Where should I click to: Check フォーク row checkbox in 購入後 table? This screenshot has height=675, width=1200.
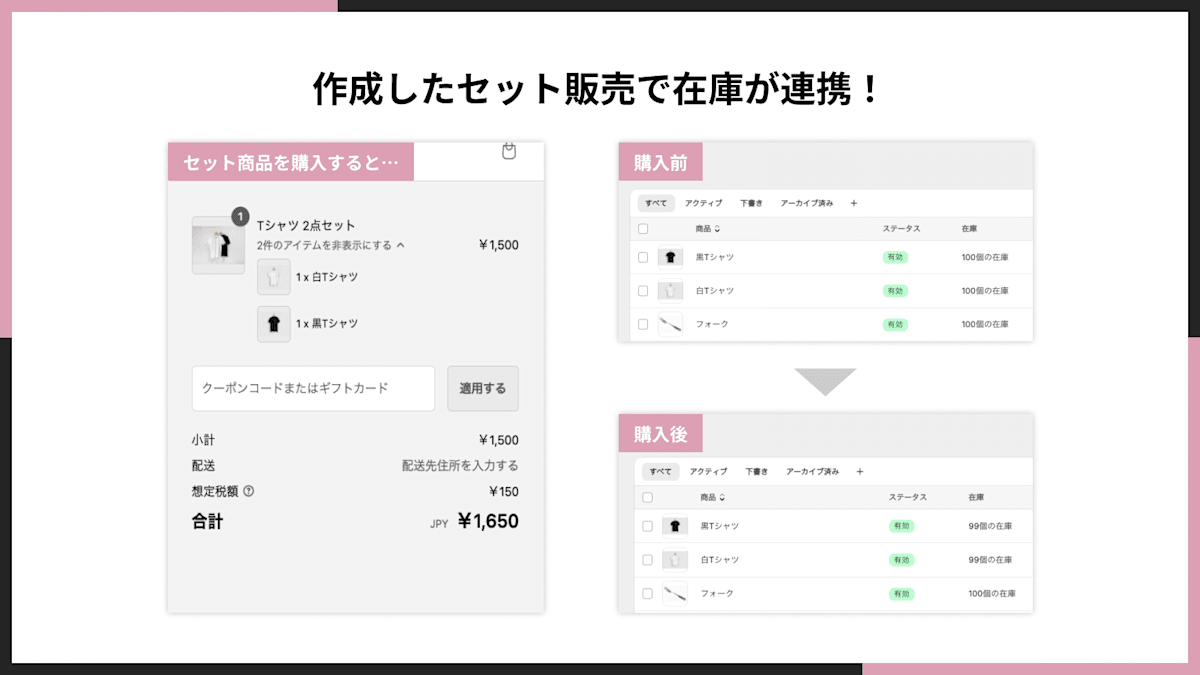point(647,593)
